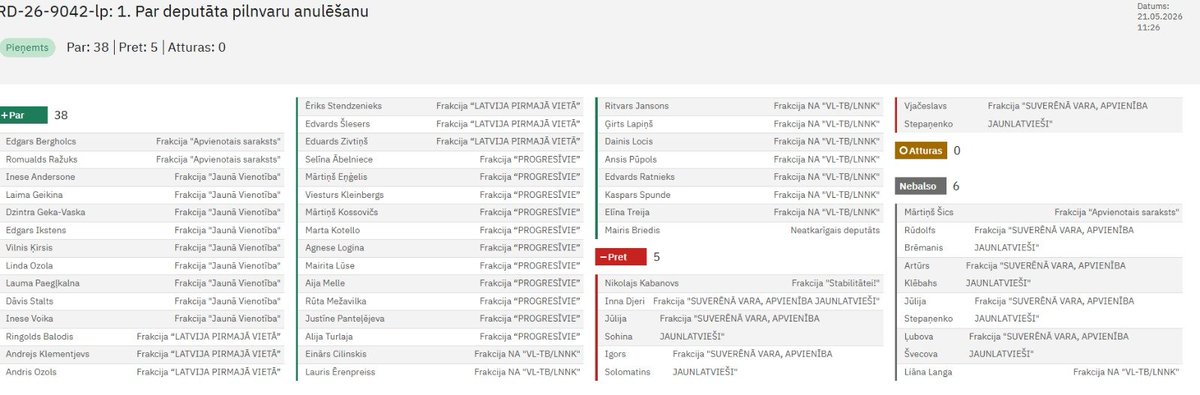Select the Ēriks Stendzenieks row
Image resolution: width=1200 pixels, height=395 pixels.
point(440,106)
